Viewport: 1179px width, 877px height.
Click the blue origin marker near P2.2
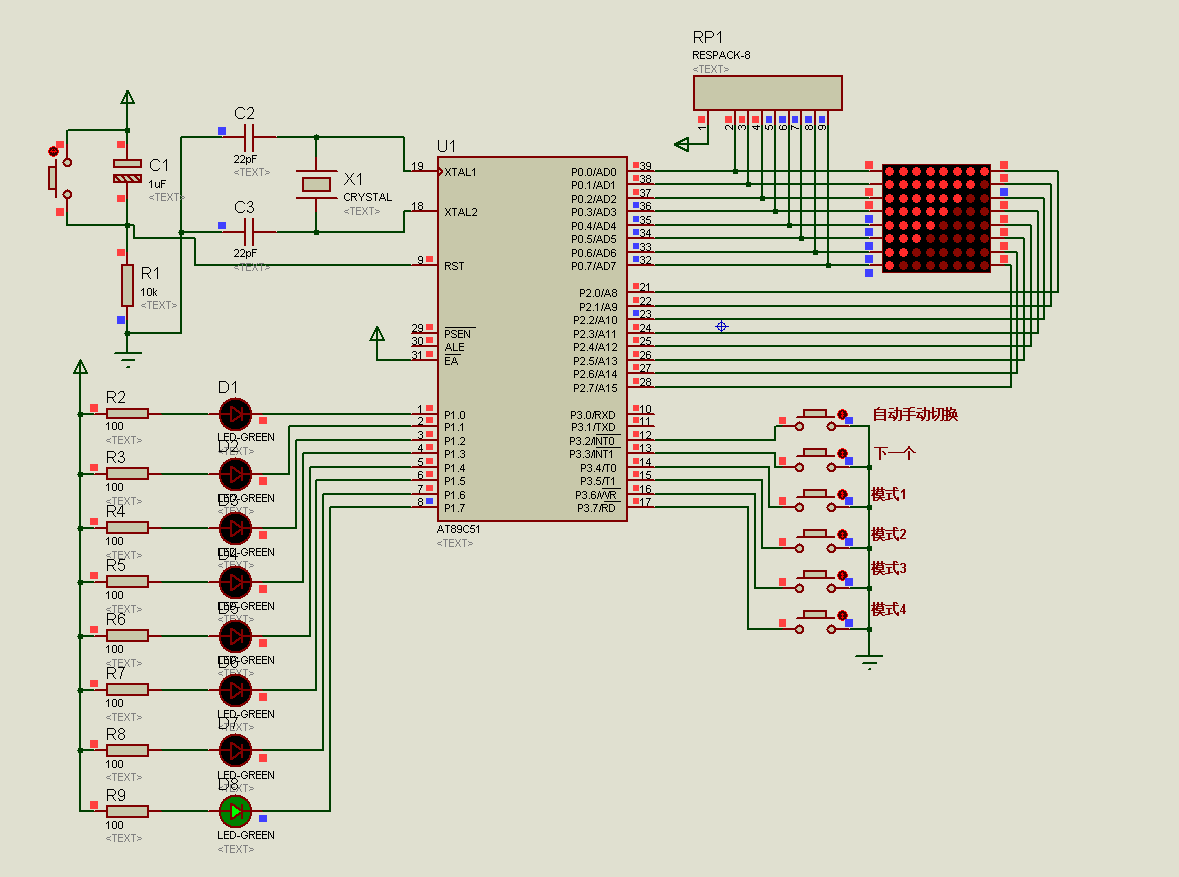tap(722, 326)
